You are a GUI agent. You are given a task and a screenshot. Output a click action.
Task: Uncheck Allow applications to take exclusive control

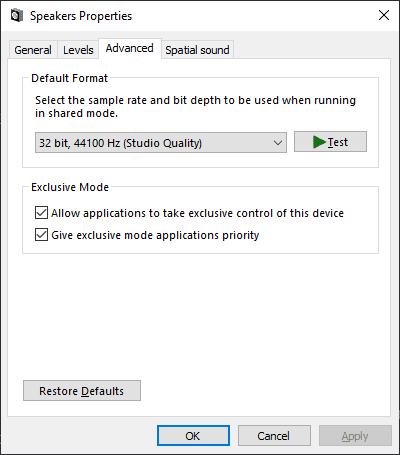click(41, 213)
